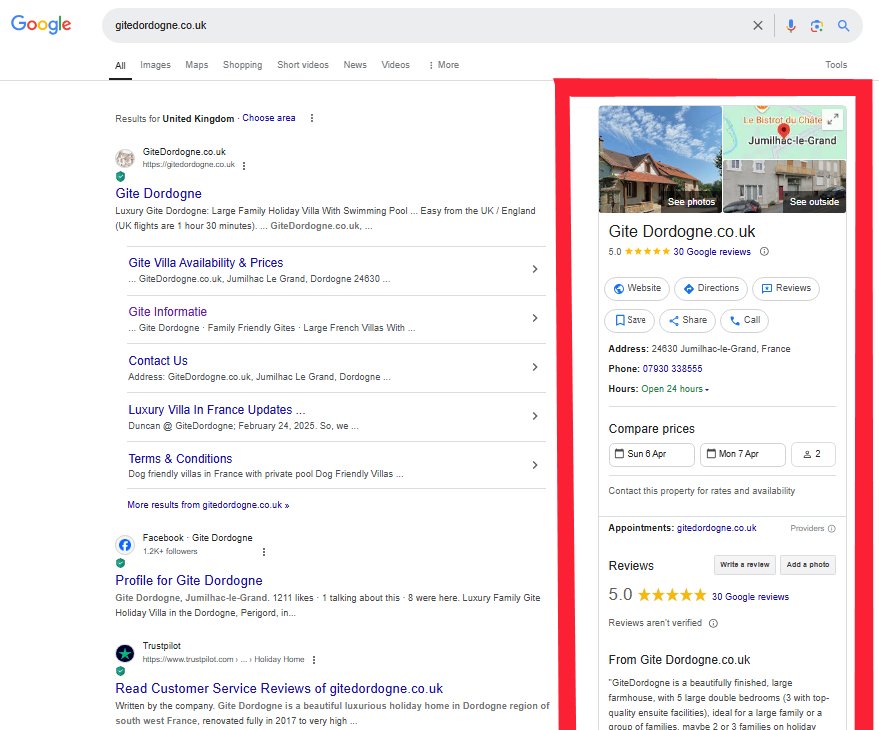Open the More menu
Viewport: 879px width, 730px height.
443,65
